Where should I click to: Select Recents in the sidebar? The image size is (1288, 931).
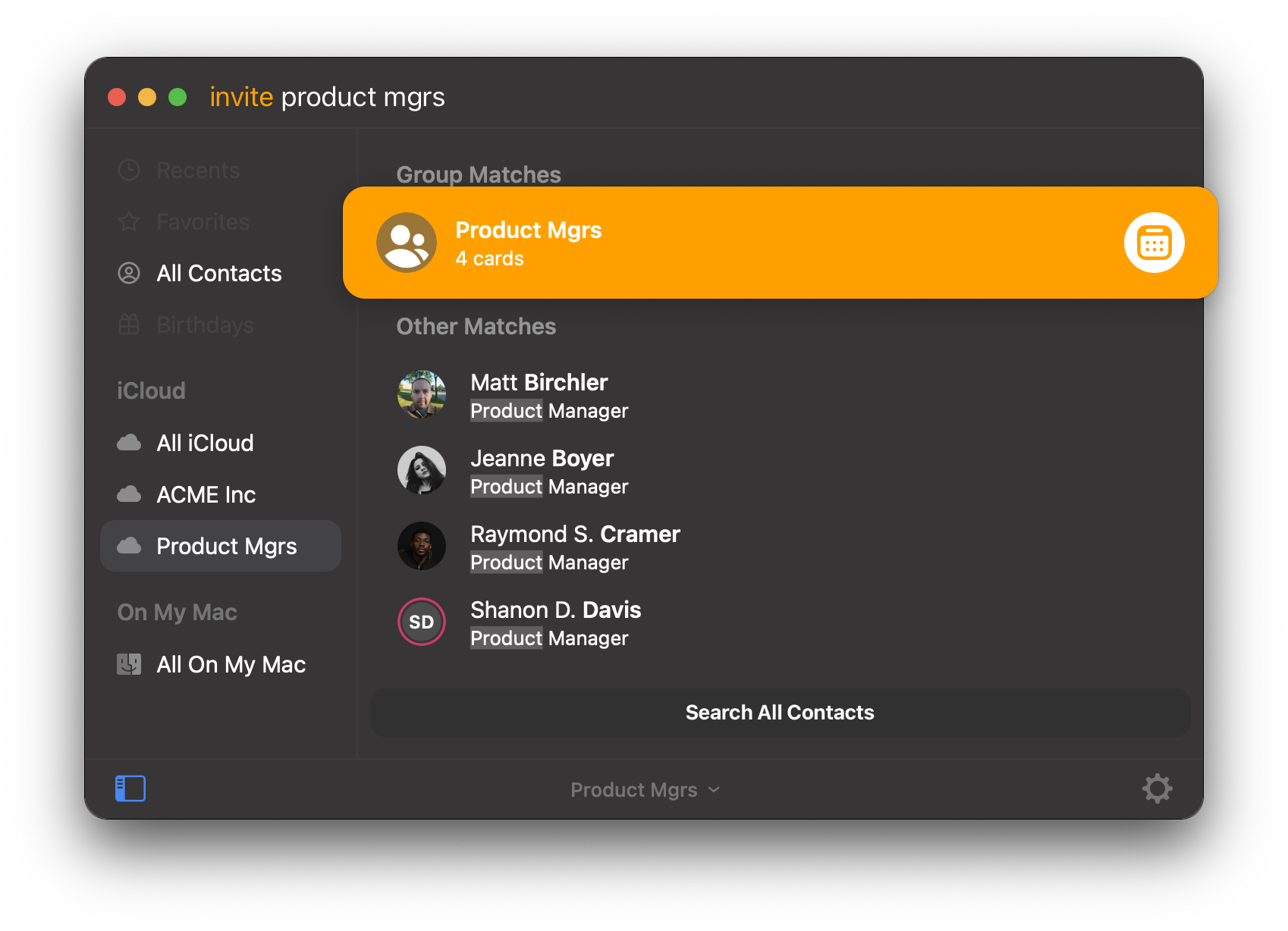[x=221, y=170]
